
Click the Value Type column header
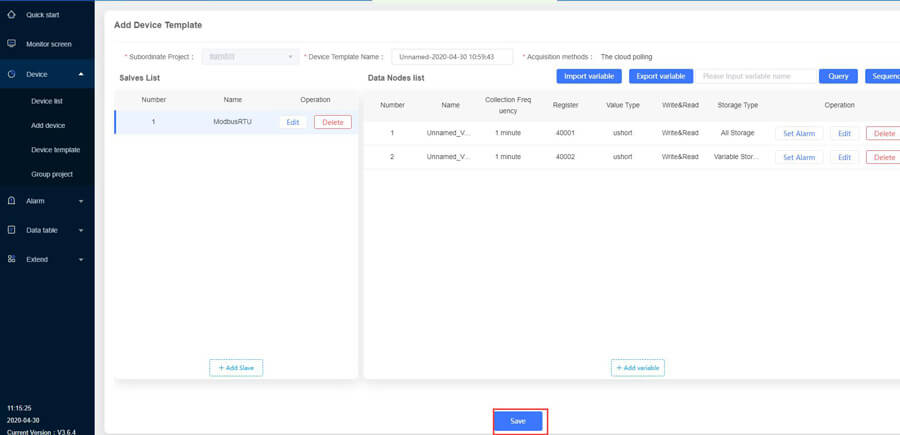pos(623,105)
